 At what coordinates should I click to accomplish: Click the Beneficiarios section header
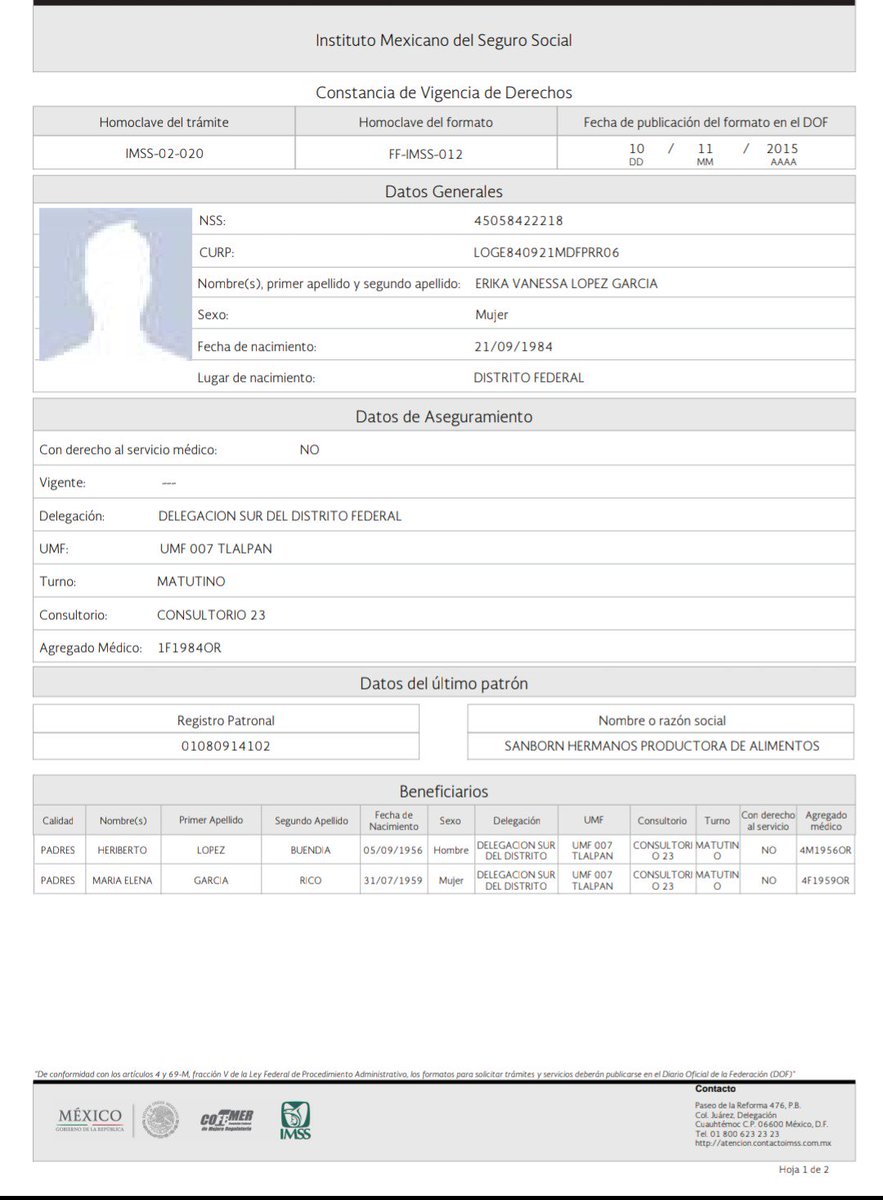pos(444,791)
